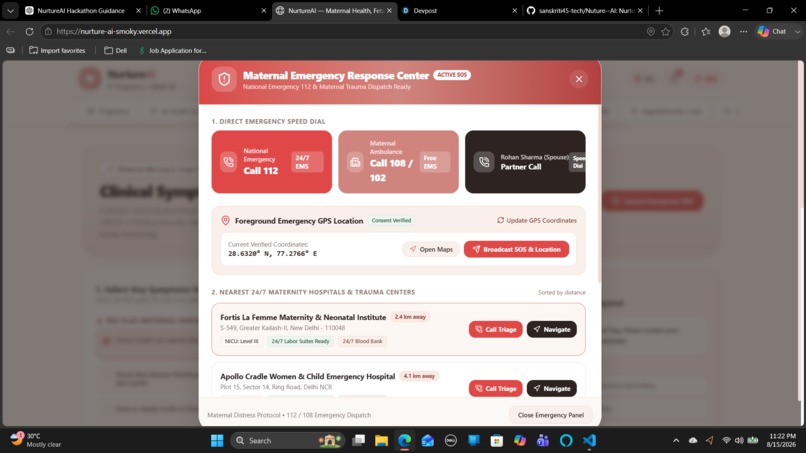Image resolution: width=806 pixels, height=453 pixels.
Task: Click the shield alert icon in modal header
Action: [224, 79]
